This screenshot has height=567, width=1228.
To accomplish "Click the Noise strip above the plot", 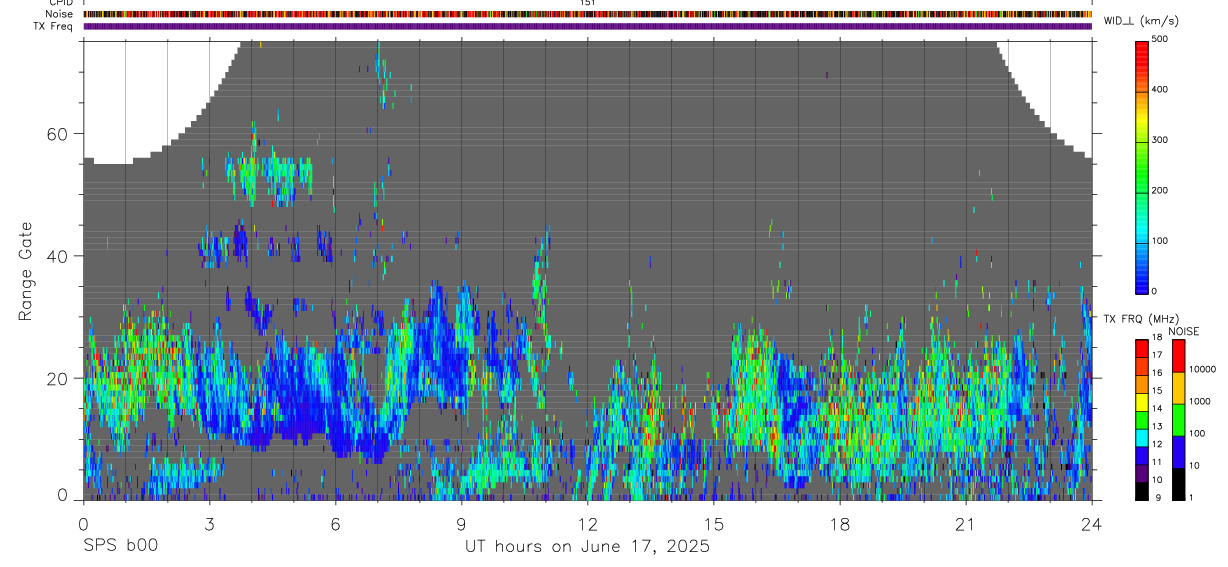I will [588, 14].
